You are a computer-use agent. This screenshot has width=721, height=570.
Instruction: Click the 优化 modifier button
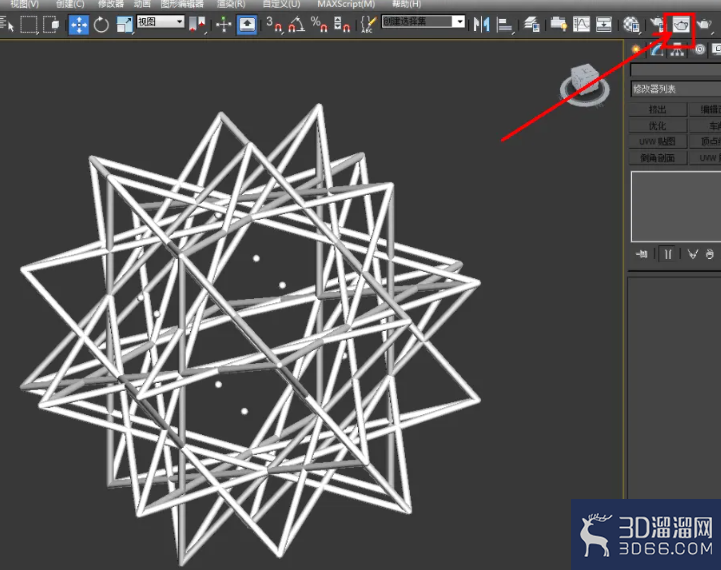658,125
